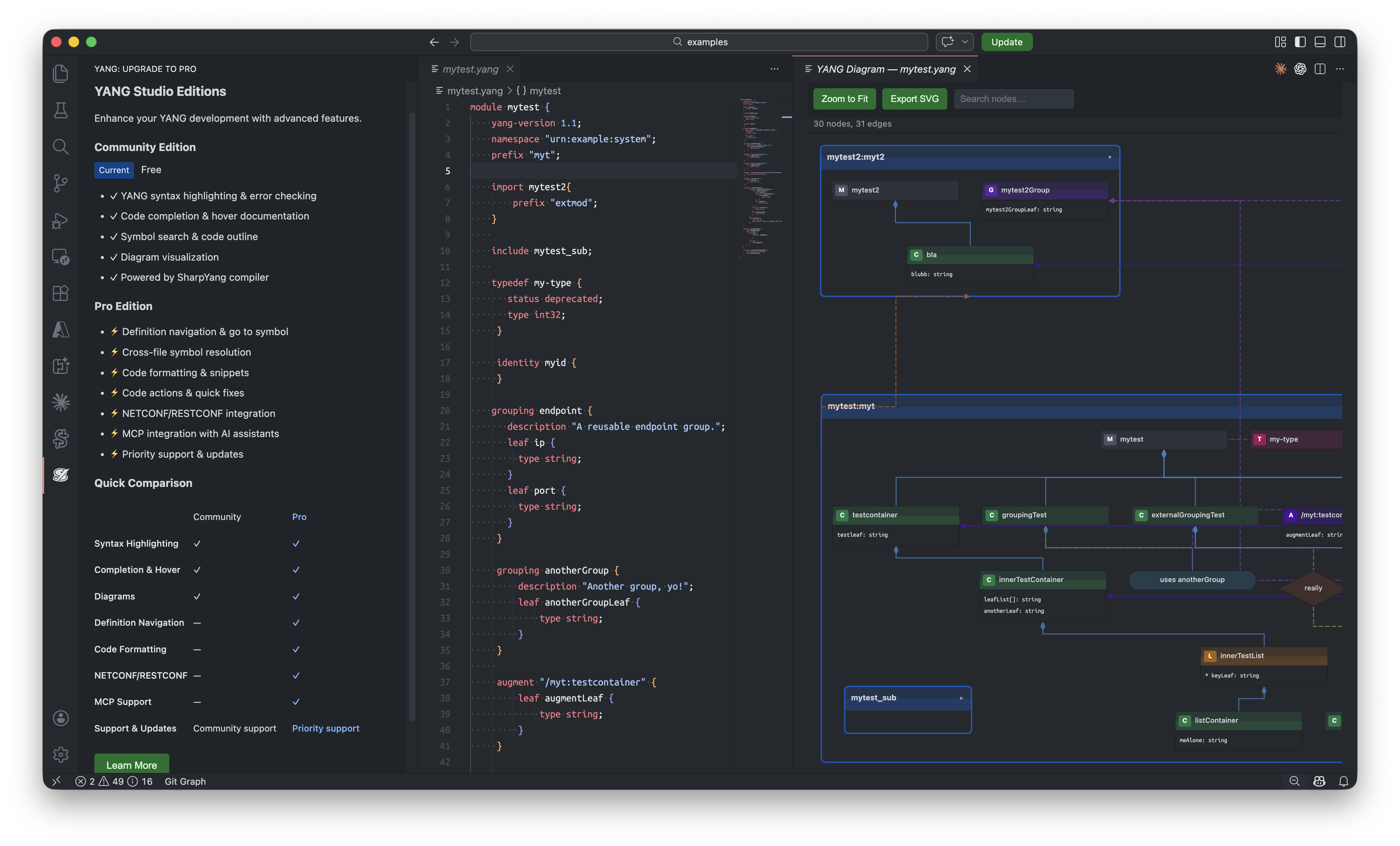This screenshot has width=1400, height=846.
Task: Click the ChatGPT icon in the editor toolbar
Action: tap(1300, 69)
